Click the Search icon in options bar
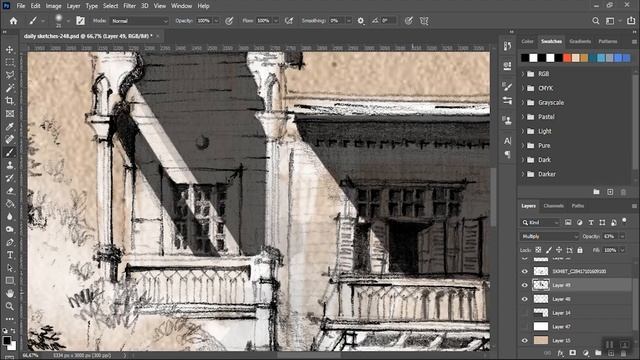This screenshot has width=640, height=360. click(x=596, y=21)
